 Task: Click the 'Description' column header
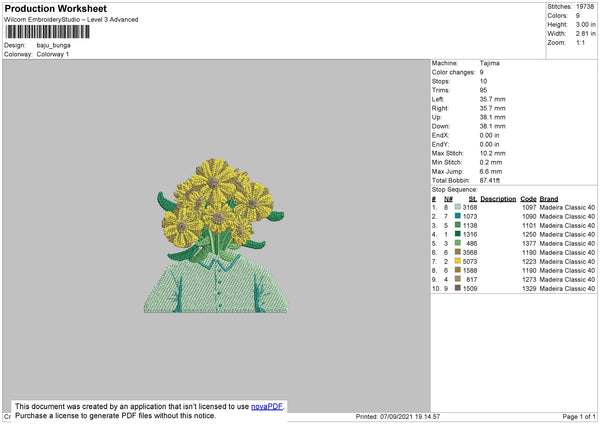point(498,199)
